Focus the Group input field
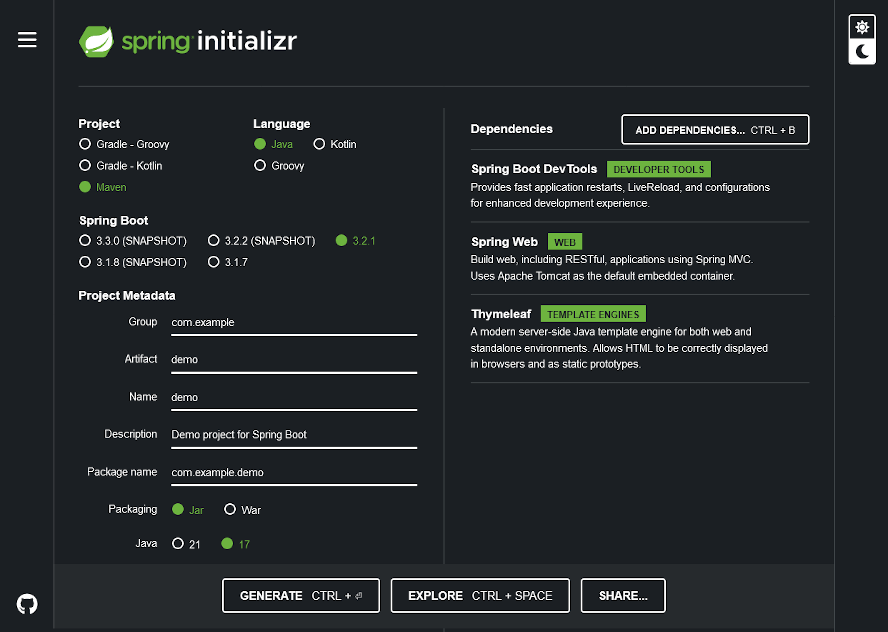The image size is (888, 632). click(x=294, y=323)
